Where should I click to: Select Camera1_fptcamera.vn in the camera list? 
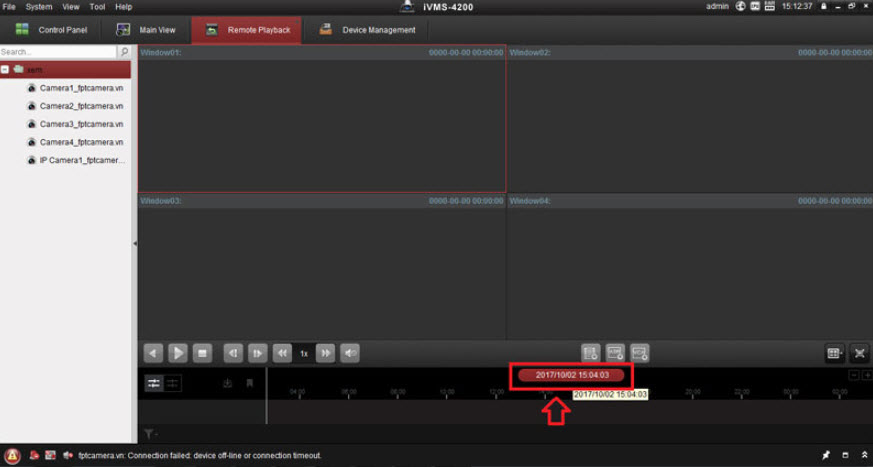81,88
